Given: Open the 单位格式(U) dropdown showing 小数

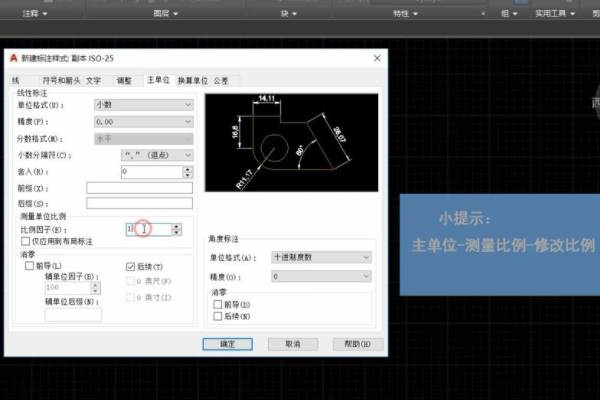Looking at the screenshot, I should click(143, 104).
